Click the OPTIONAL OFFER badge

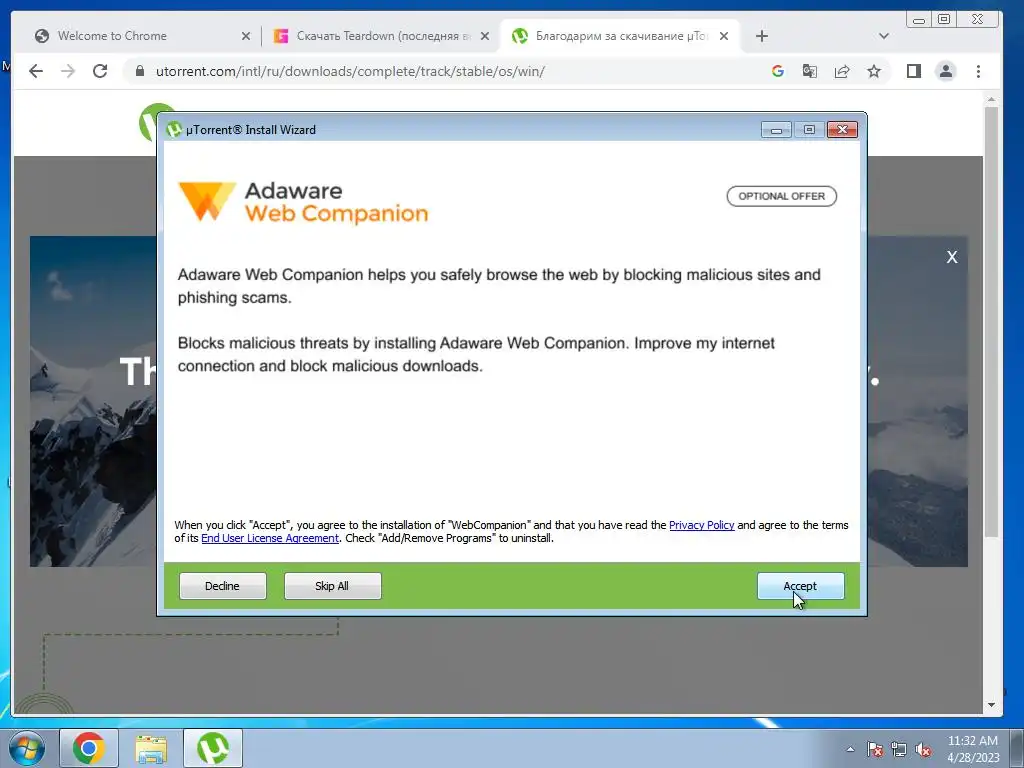pos(782,196)
